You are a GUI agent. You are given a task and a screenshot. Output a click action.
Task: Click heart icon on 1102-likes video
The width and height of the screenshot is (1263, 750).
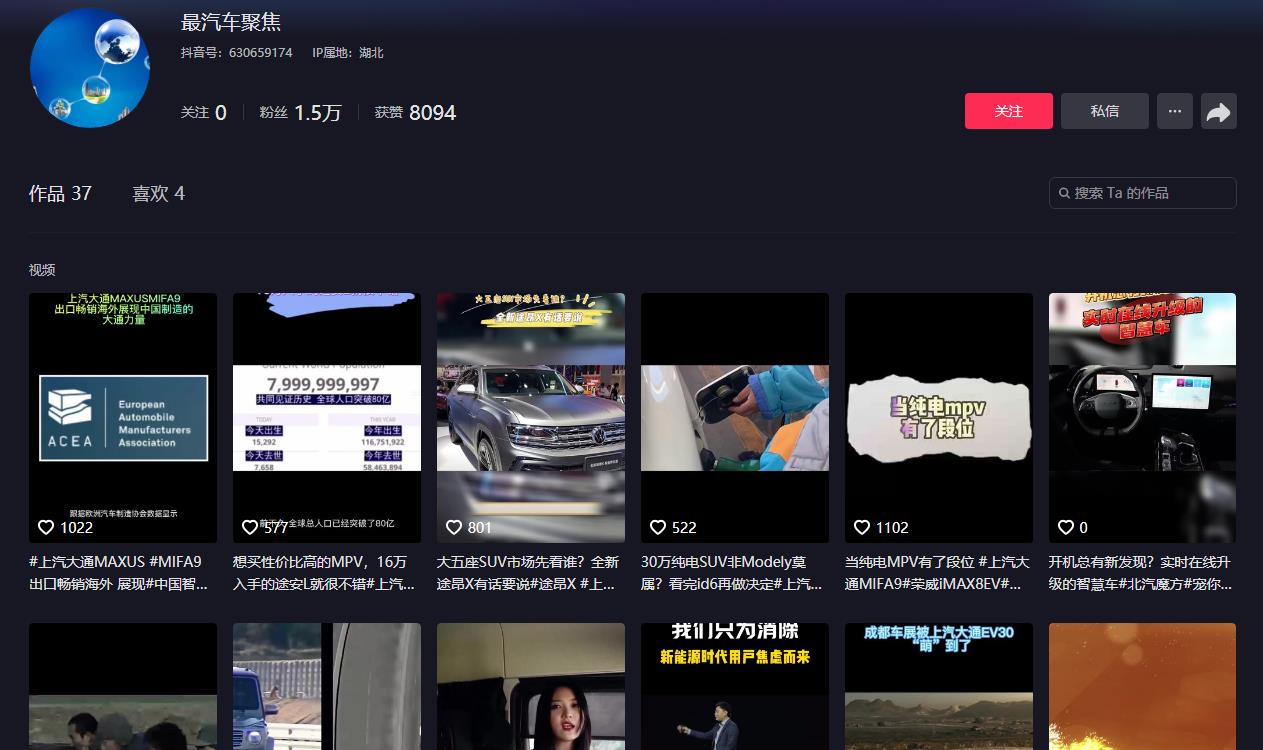(862, 527)
